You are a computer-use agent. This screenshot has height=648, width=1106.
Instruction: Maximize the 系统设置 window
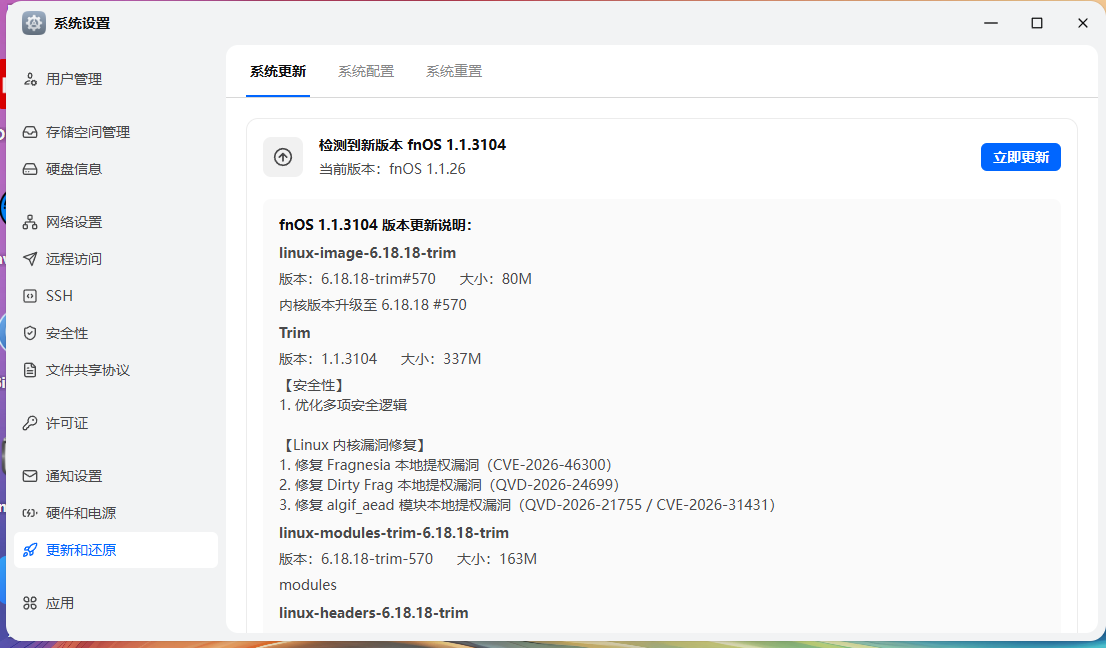click(1037, 23)
